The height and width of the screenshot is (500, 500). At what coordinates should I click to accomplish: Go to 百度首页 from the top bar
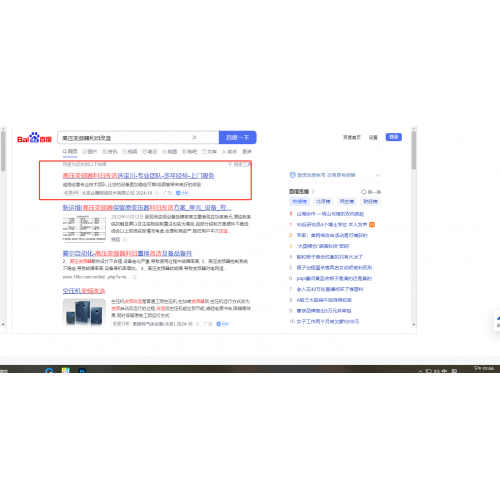[352, 137]
